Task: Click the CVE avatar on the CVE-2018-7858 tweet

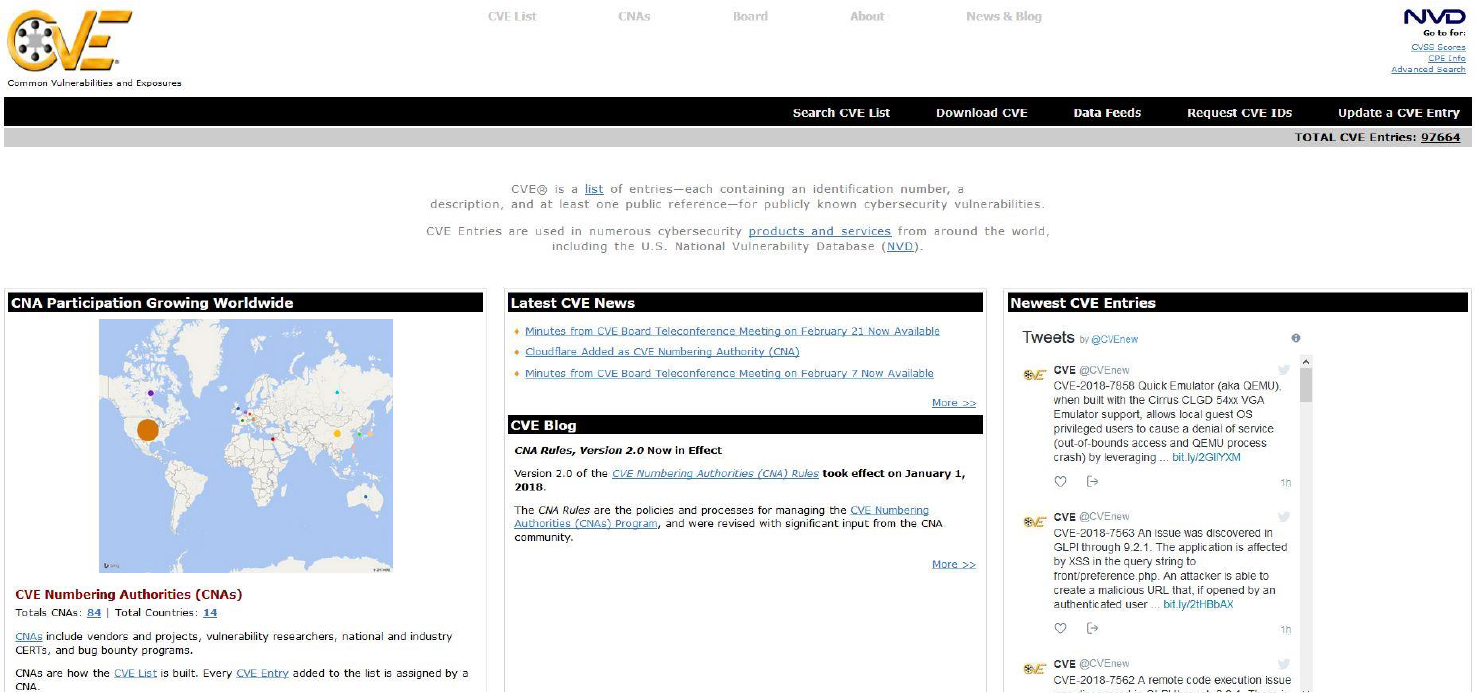Action: coord(1034,375)
